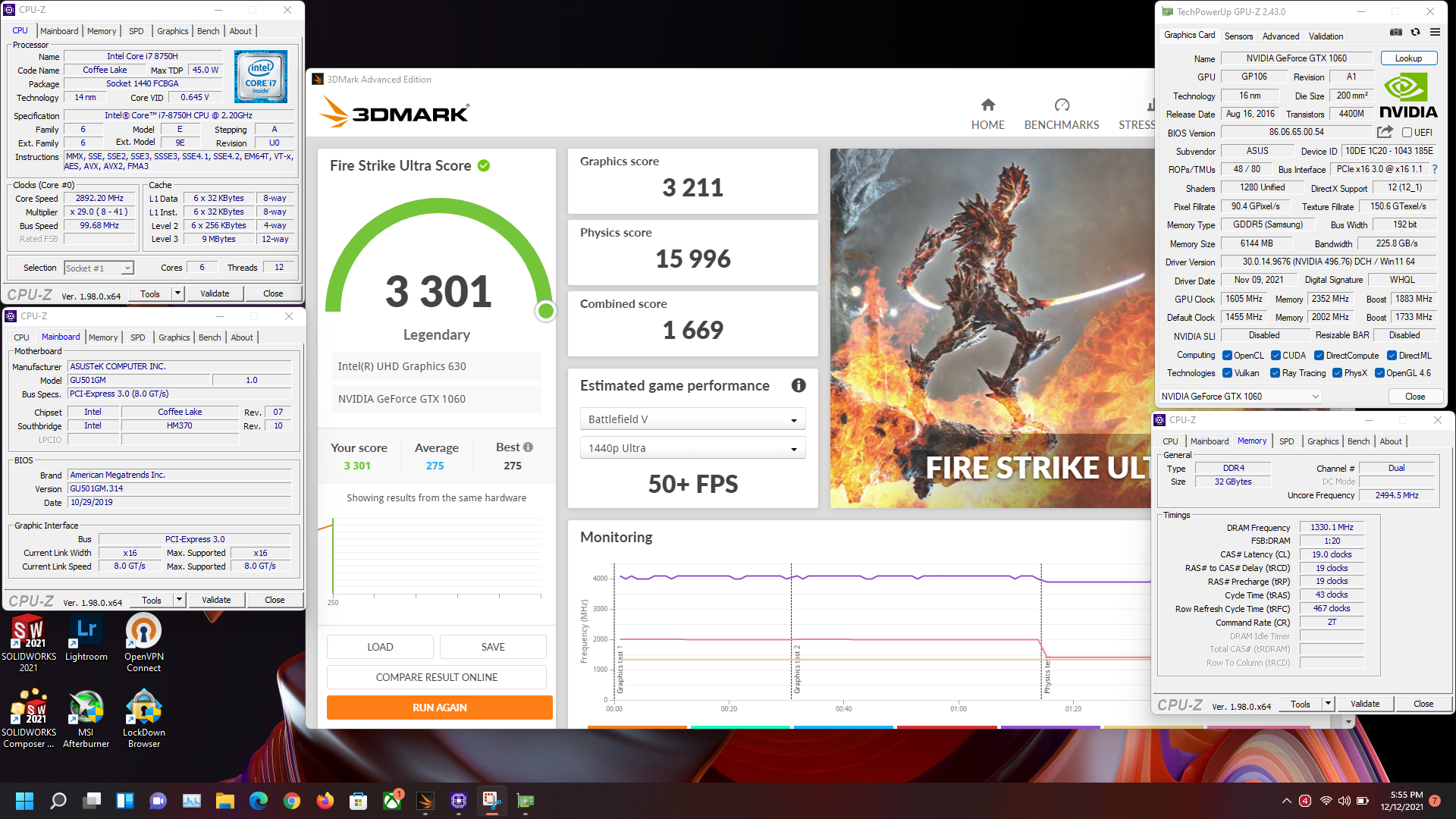Open 3DMark Benchmarks gauge icon

1062,105
